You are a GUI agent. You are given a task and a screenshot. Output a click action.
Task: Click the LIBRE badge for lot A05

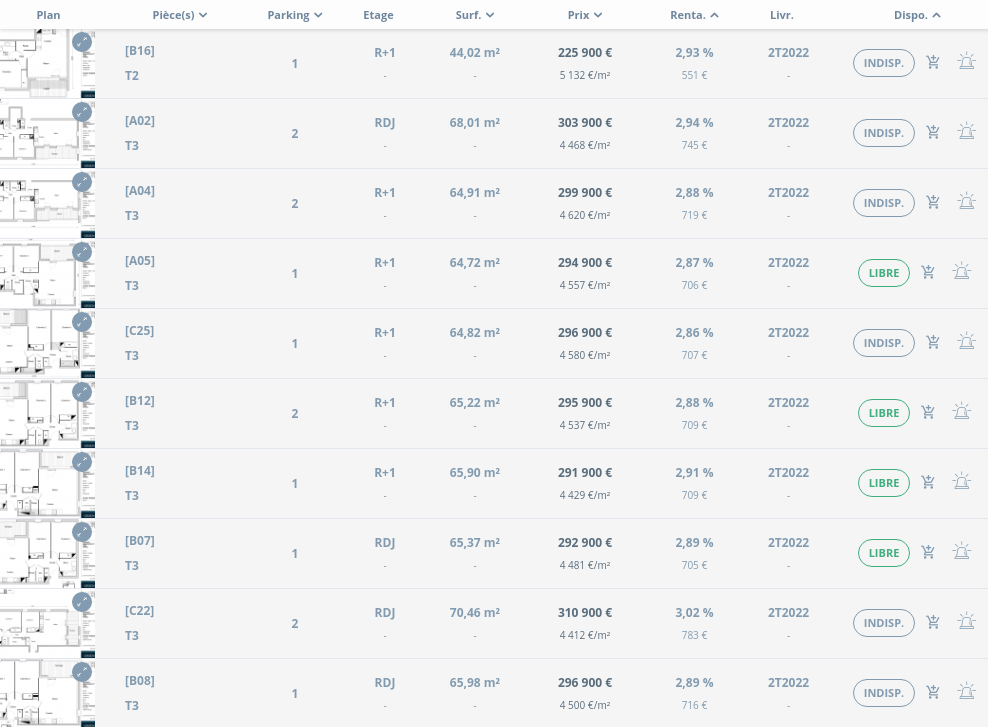tap(884, 273)
